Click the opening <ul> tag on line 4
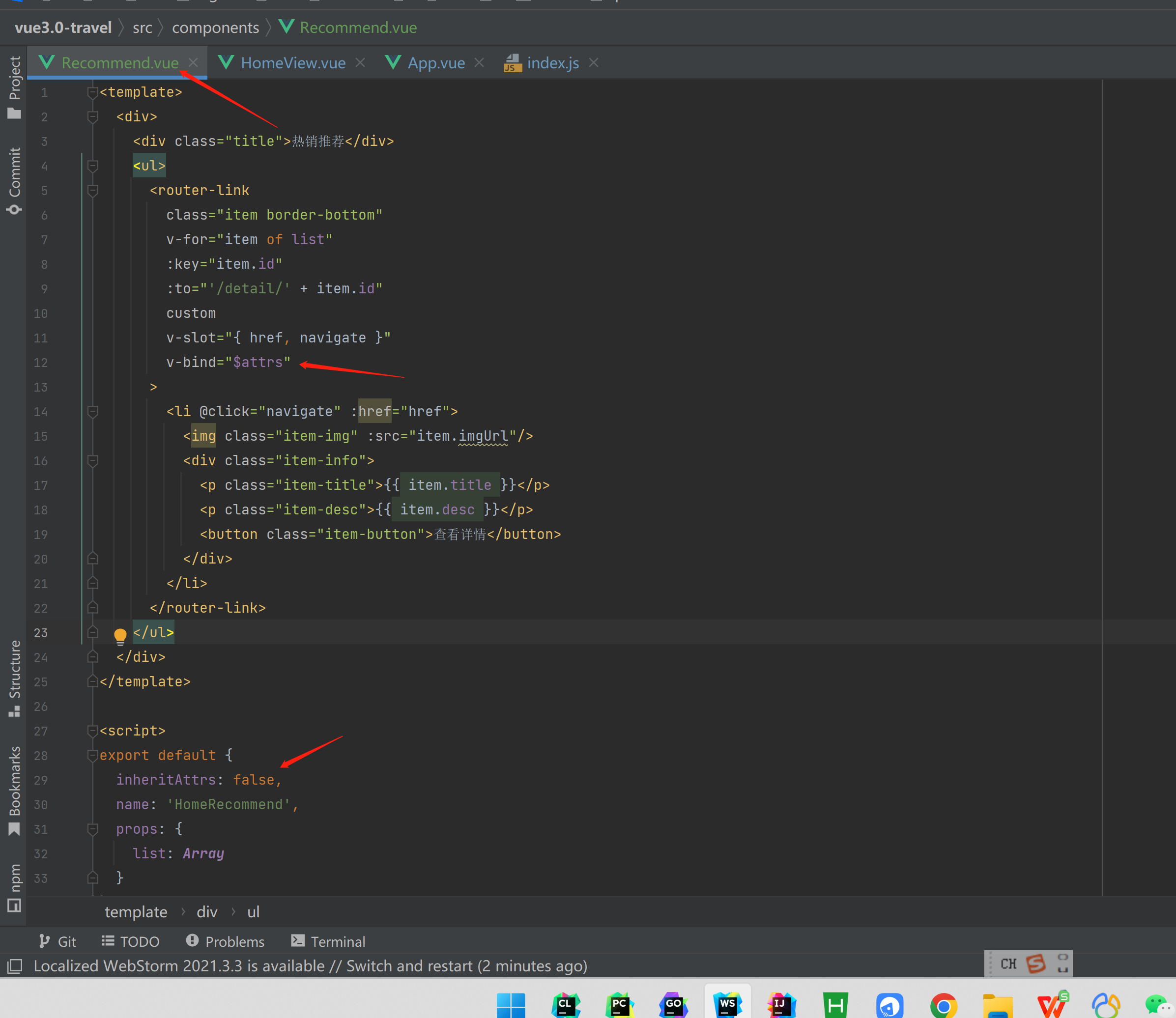The image size is (1176, 1018). 149,166
